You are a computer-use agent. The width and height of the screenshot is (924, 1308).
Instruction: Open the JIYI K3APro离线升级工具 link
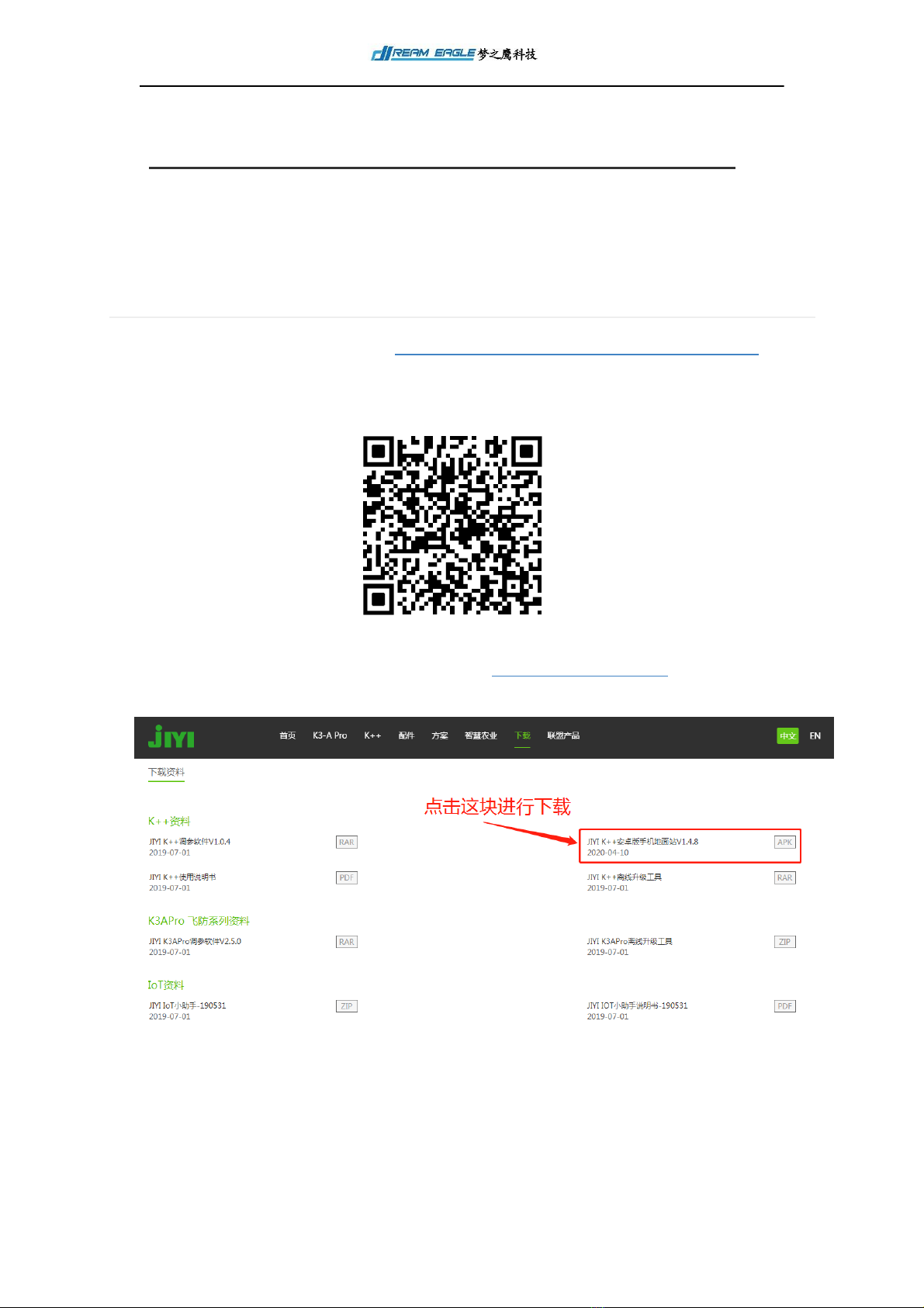coord(630,942)
